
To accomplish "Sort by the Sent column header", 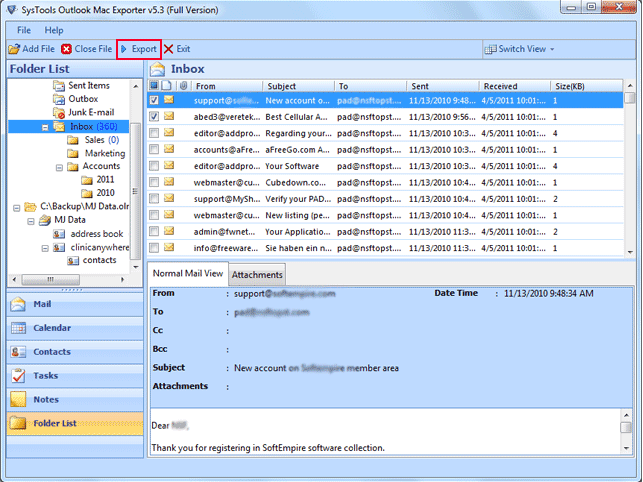I will click(x=442, y=86).
